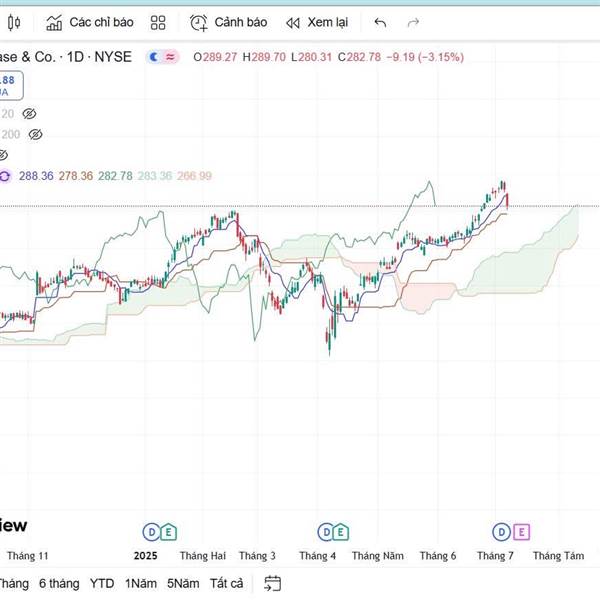Click the close price C282.78
The image size is (600, 600).
(x=359, y=57)
